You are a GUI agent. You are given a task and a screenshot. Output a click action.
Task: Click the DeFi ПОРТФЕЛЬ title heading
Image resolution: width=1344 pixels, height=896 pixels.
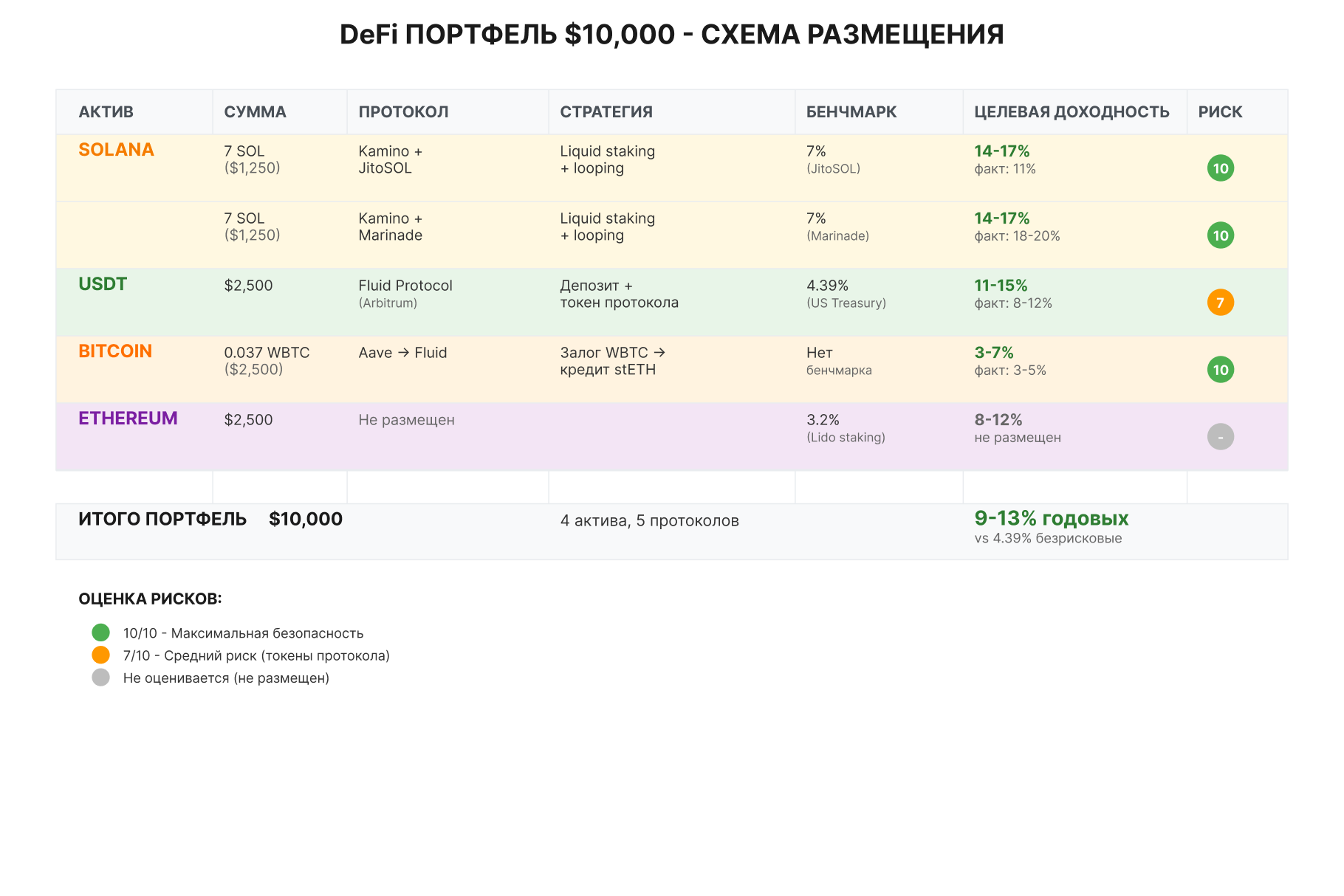[671, 35]
